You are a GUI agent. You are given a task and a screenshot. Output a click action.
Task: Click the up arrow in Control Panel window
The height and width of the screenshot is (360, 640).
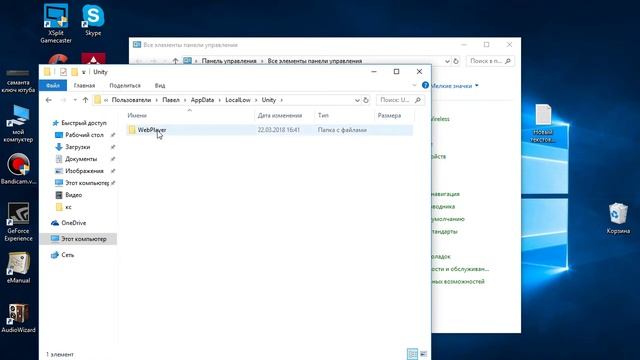(175, 61)
